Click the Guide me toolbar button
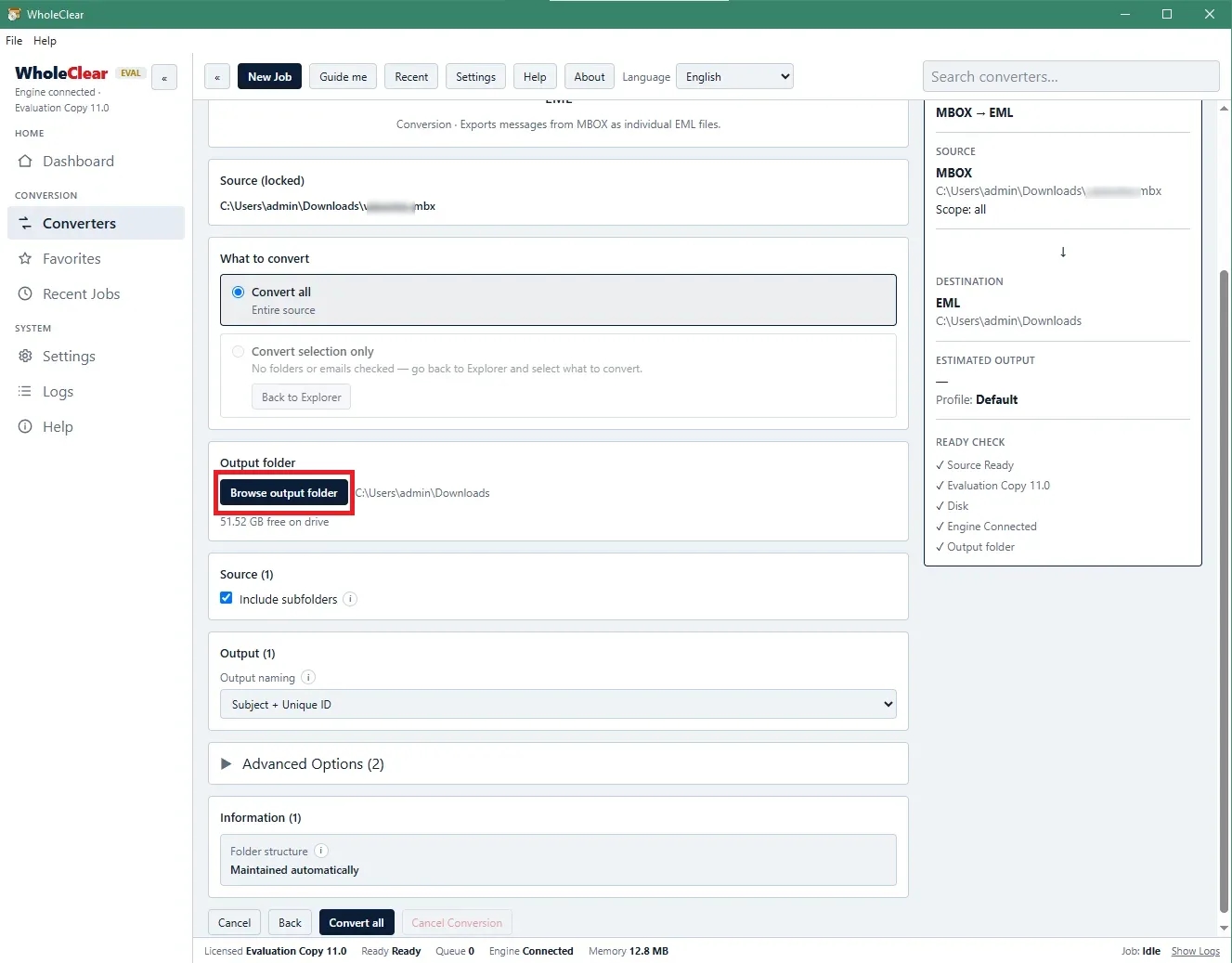Viewport: 1232px width, 963px height. coord(344,77)
